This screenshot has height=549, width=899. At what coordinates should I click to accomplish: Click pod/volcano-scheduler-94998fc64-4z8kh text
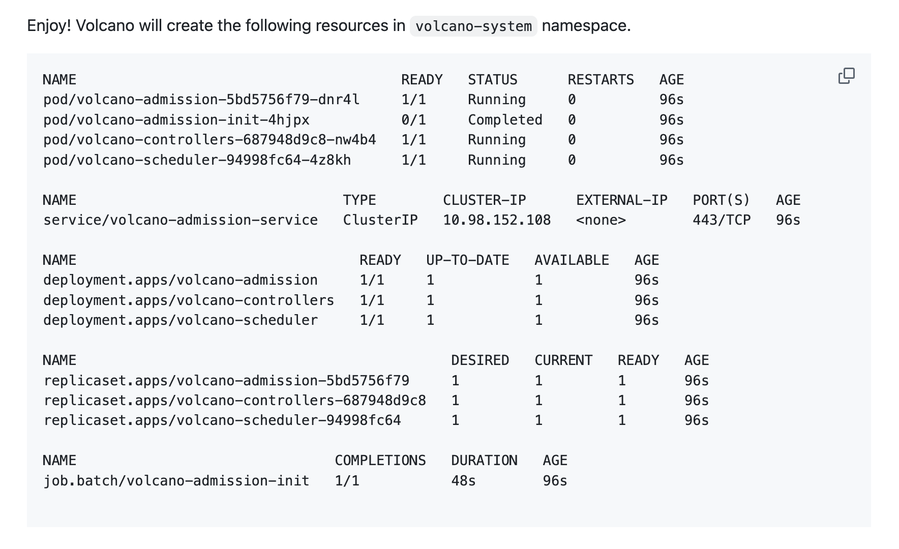(x=197, y=160)
